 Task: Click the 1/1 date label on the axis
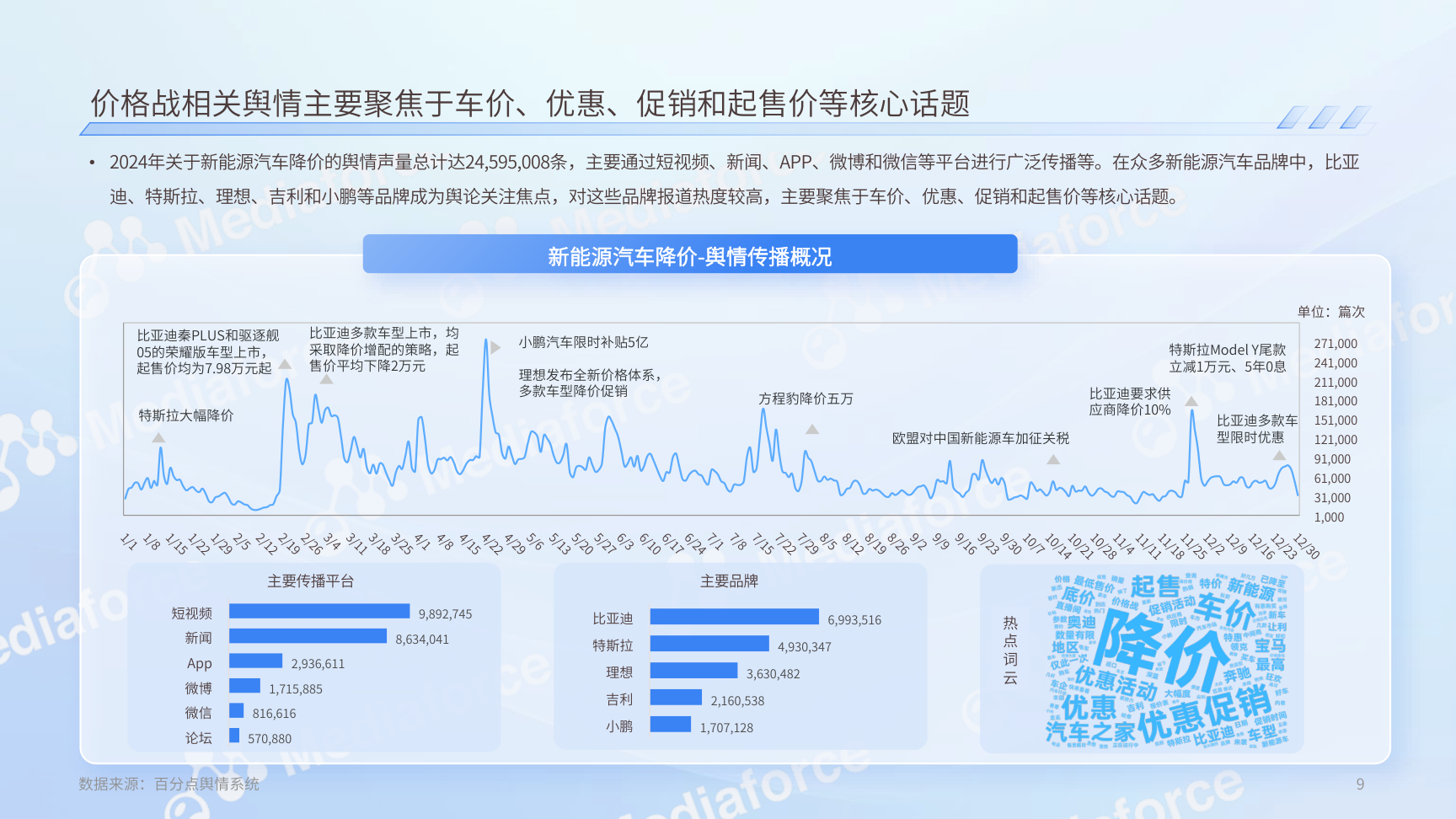pyautogui.click(x=129, y=541)
